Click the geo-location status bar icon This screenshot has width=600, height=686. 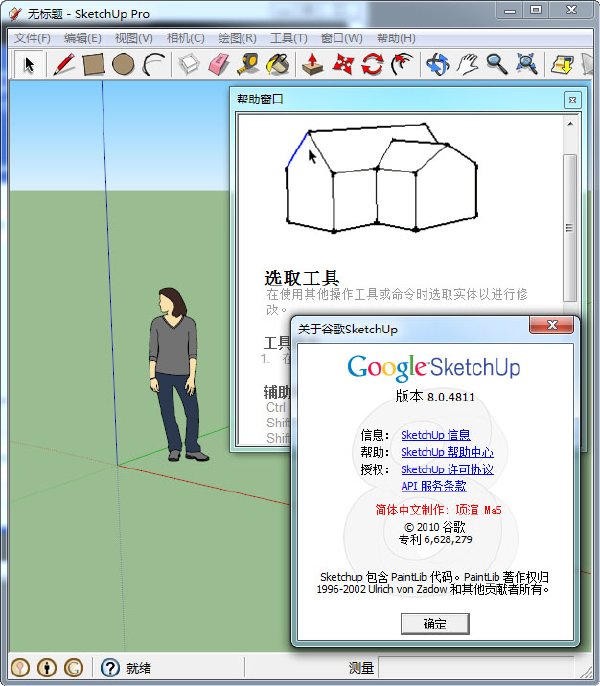(x=20, y=668)
